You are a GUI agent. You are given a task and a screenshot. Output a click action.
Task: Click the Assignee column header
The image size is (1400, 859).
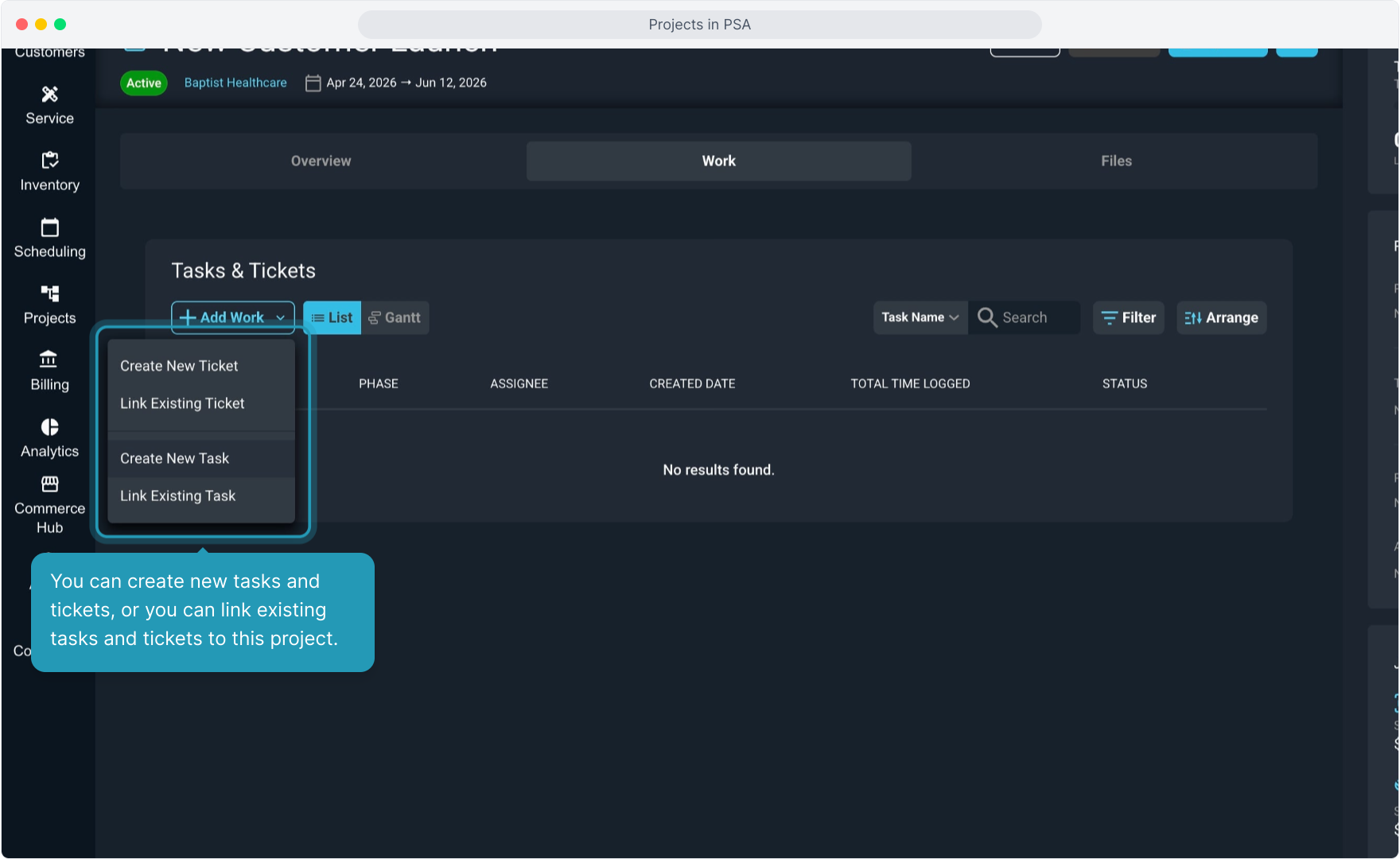[x=519, y=383]
